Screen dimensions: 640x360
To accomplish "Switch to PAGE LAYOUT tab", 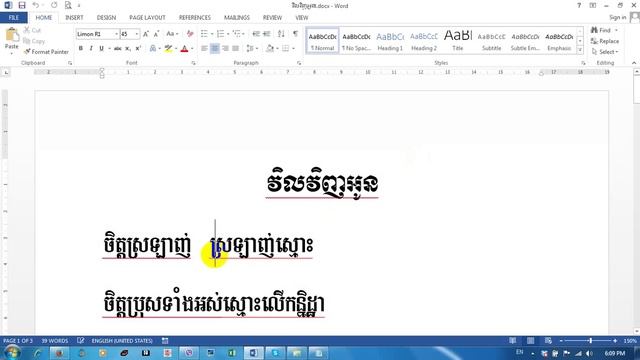I will point(147,18).
